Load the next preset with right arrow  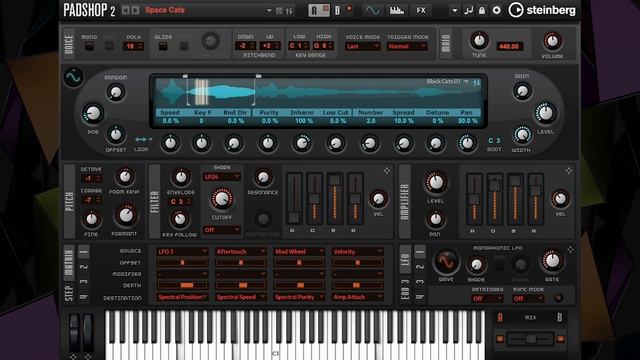tap(136, 10)
